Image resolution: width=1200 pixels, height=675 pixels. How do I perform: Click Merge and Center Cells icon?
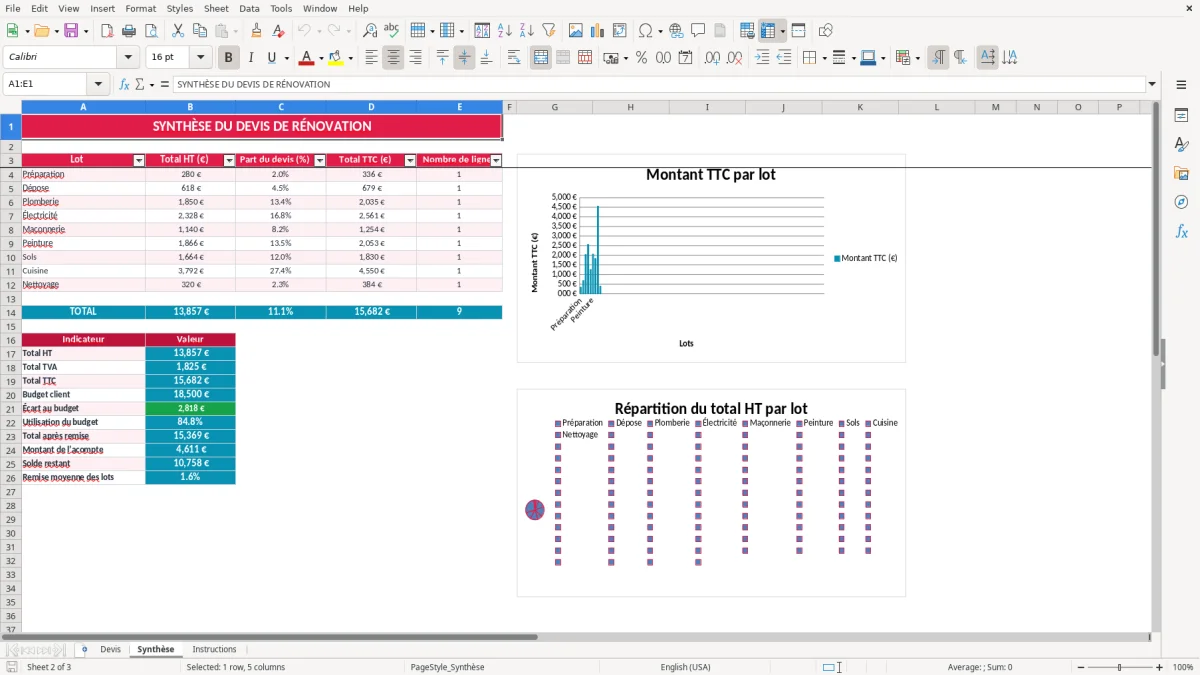pos(541,58)
